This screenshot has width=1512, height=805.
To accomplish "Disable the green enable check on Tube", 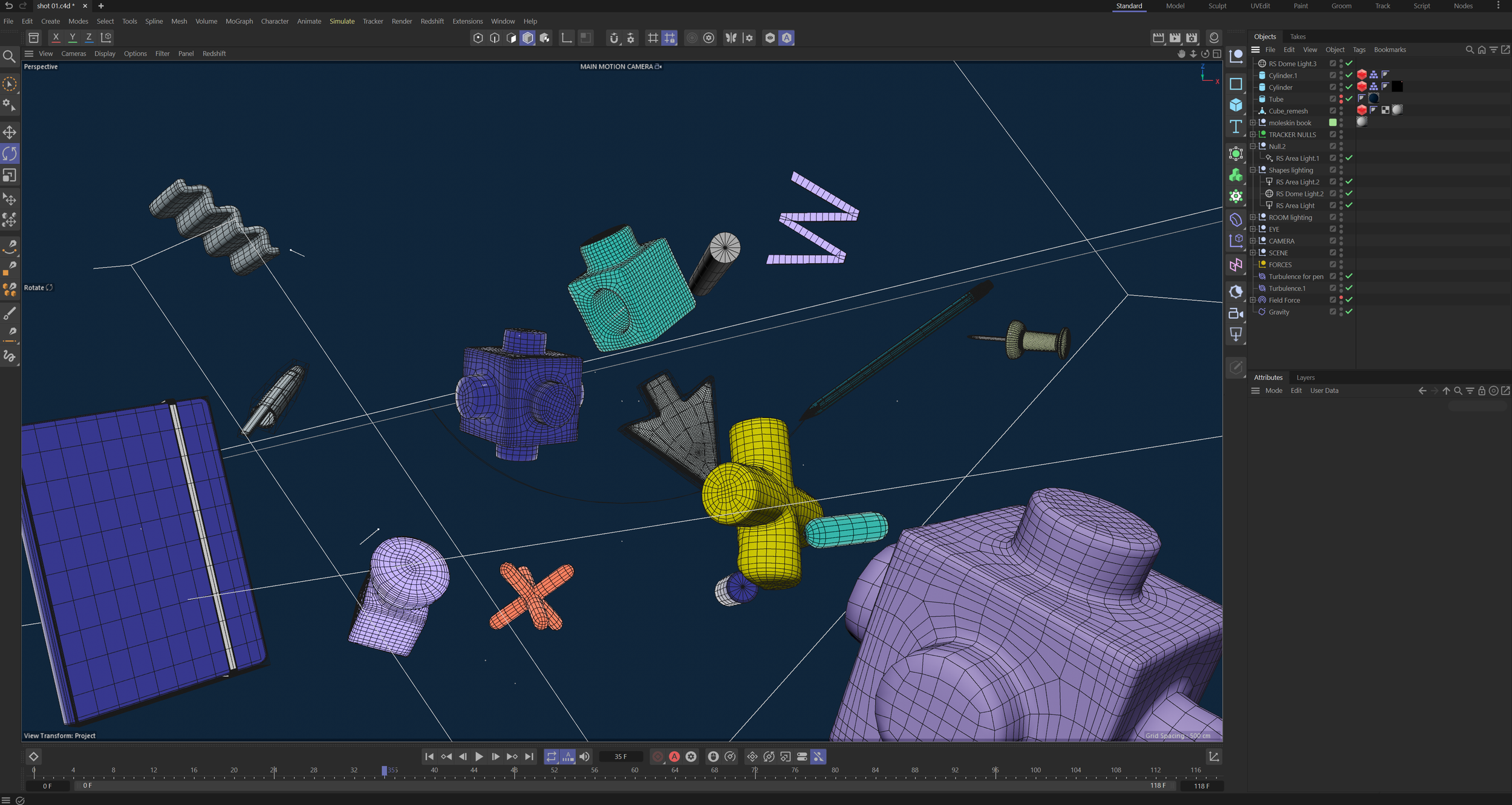I will click(x=1349, y=99).
